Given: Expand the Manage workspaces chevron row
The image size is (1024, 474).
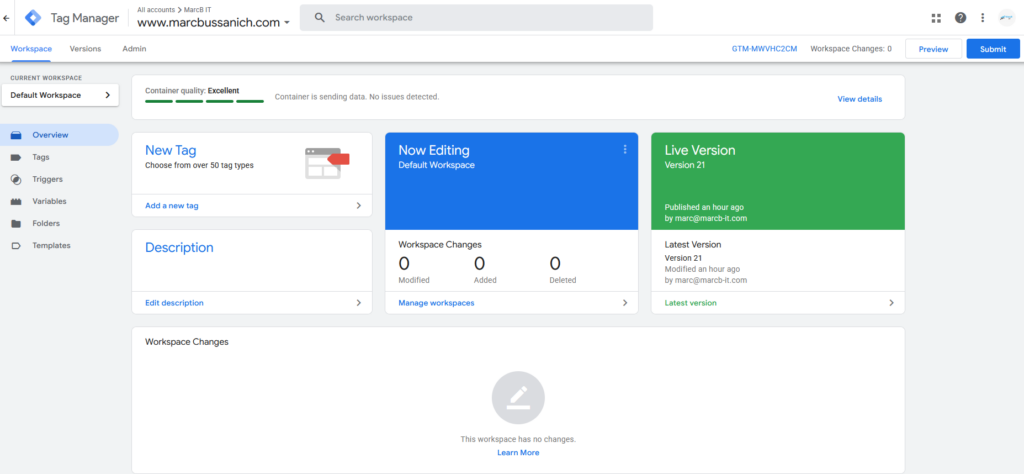Looking at the screenshot, I should pos(511,302).
